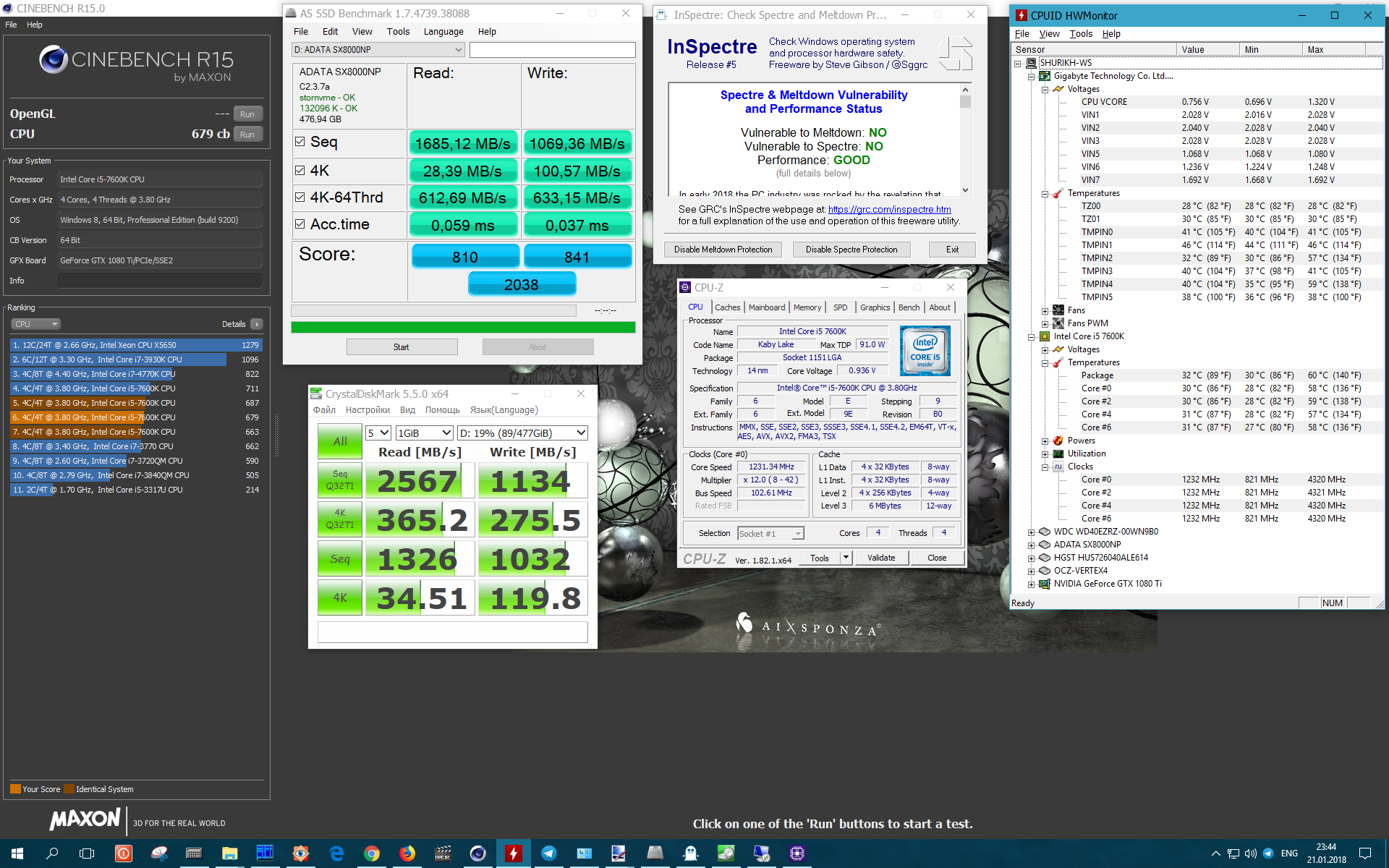
Task: Open File Explorer from the taskbar
Action: [x=229, y=854]
